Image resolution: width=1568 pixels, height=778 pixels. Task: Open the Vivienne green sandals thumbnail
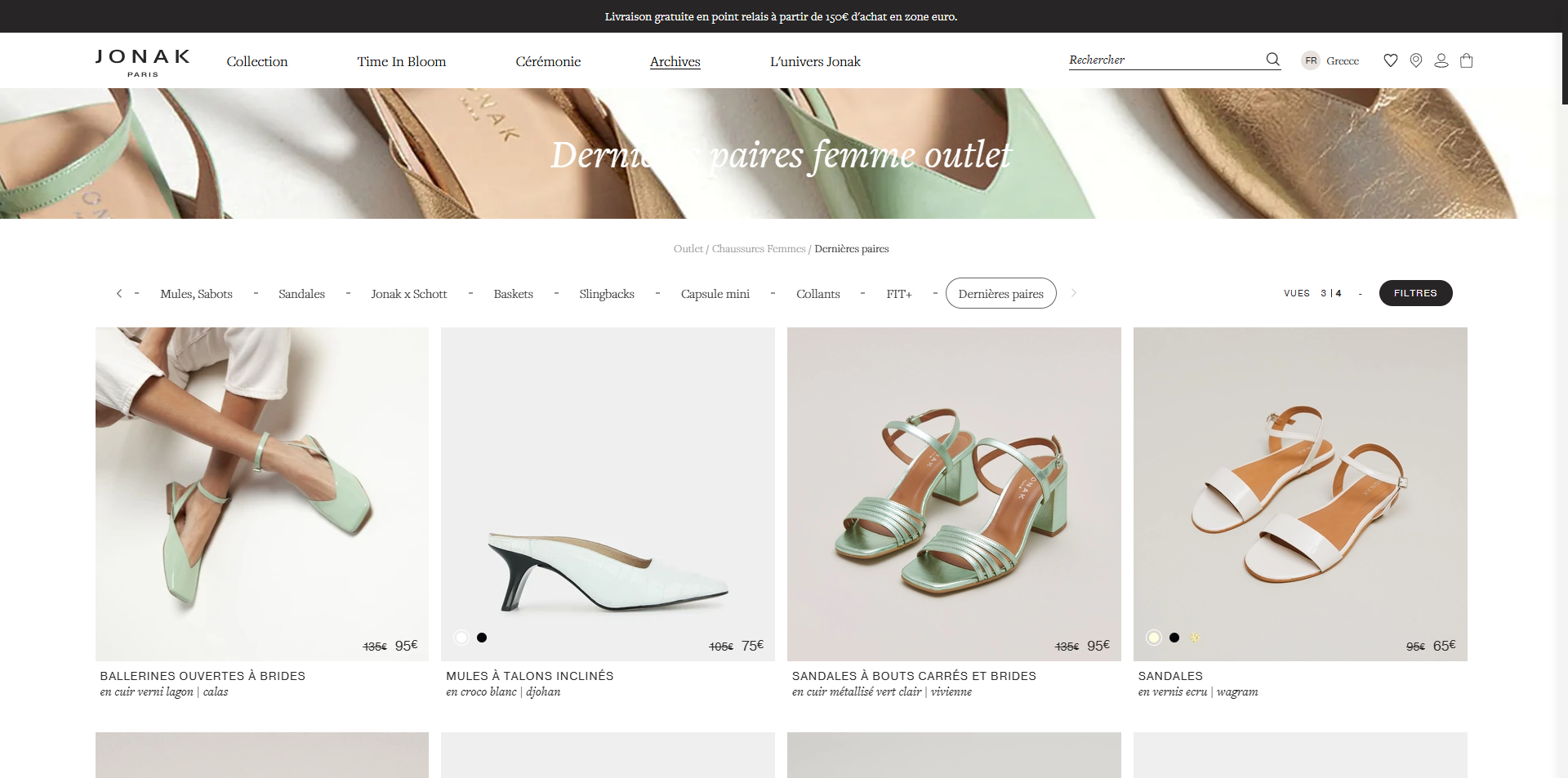click(954, 494)
